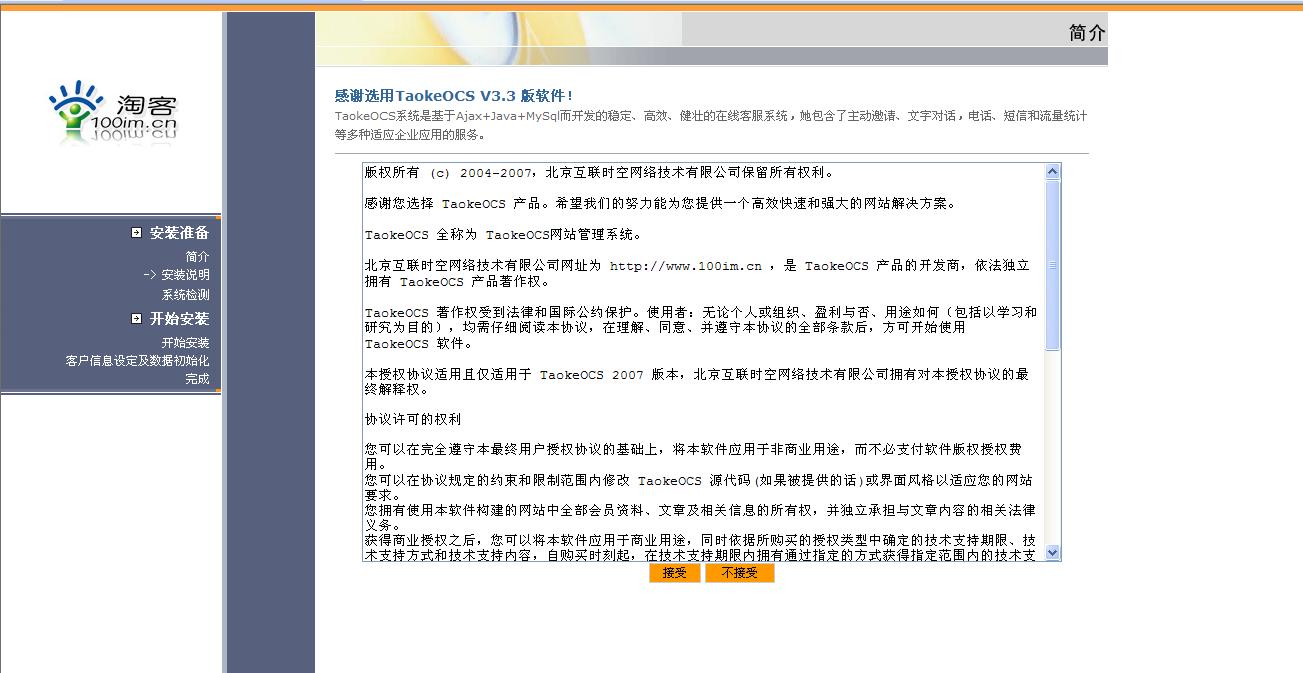Click the license text scrollbar thumb
This screenshot has width=1303, height=673.
pyautogui.click(x=1052, y=265)
